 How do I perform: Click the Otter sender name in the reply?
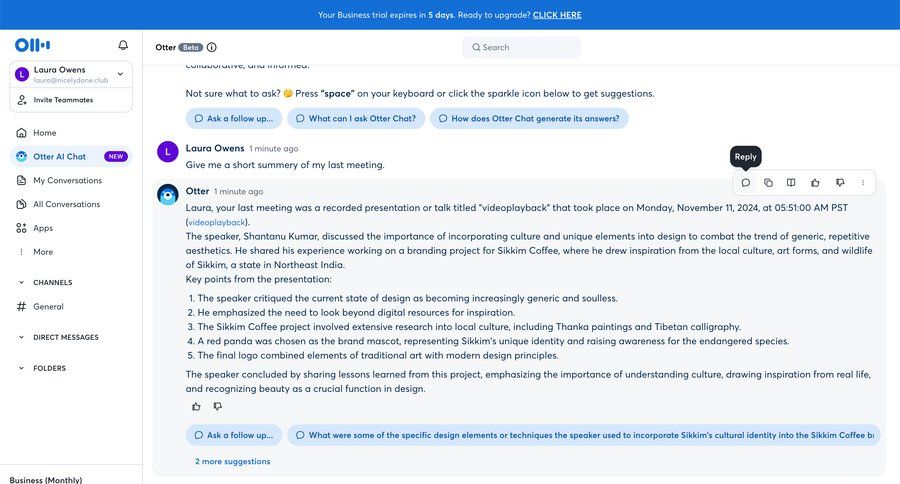[x=197, y=191]
